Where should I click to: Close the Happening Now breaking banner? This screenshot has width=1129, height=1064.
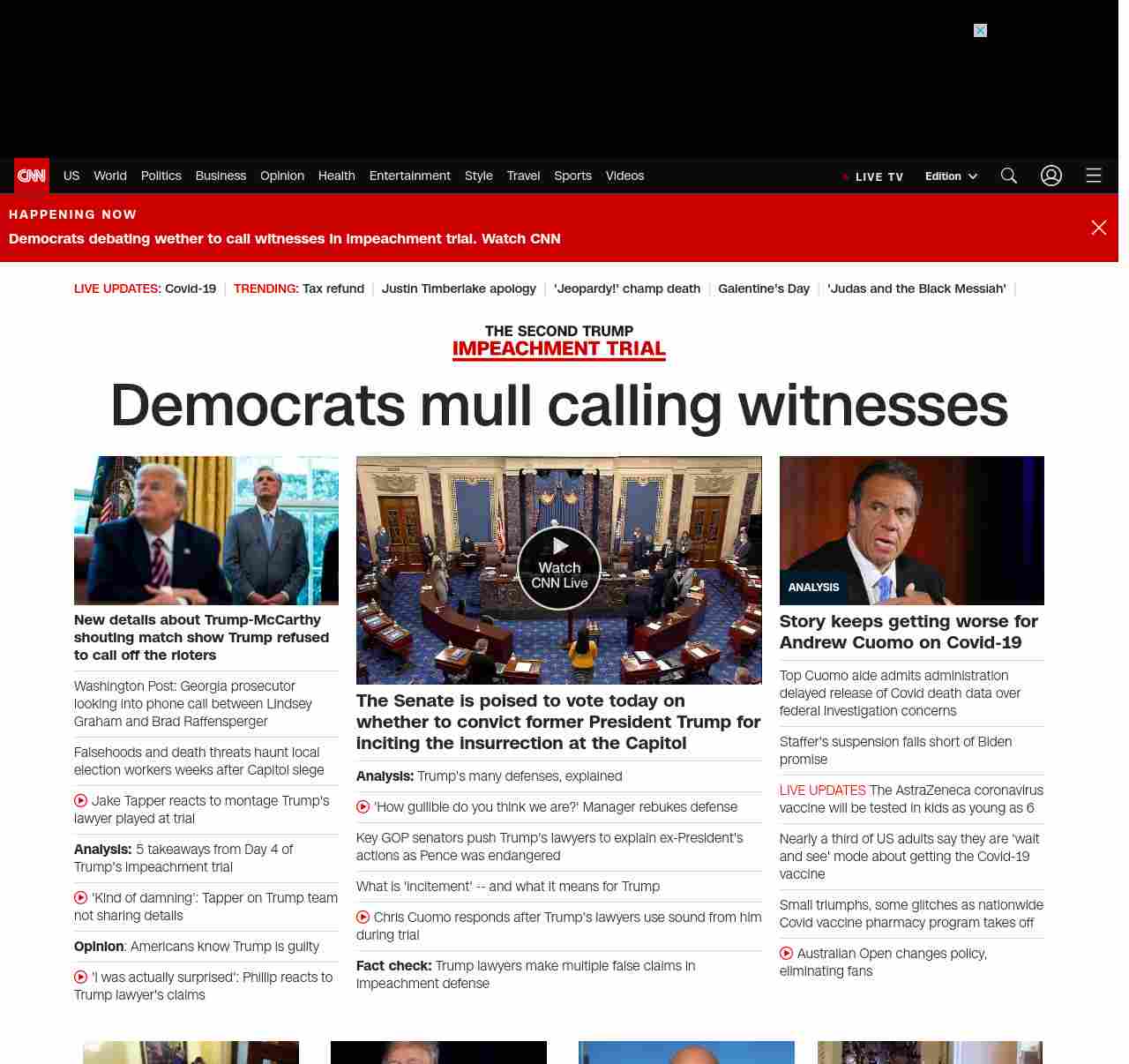click(x=1098, y=228)
